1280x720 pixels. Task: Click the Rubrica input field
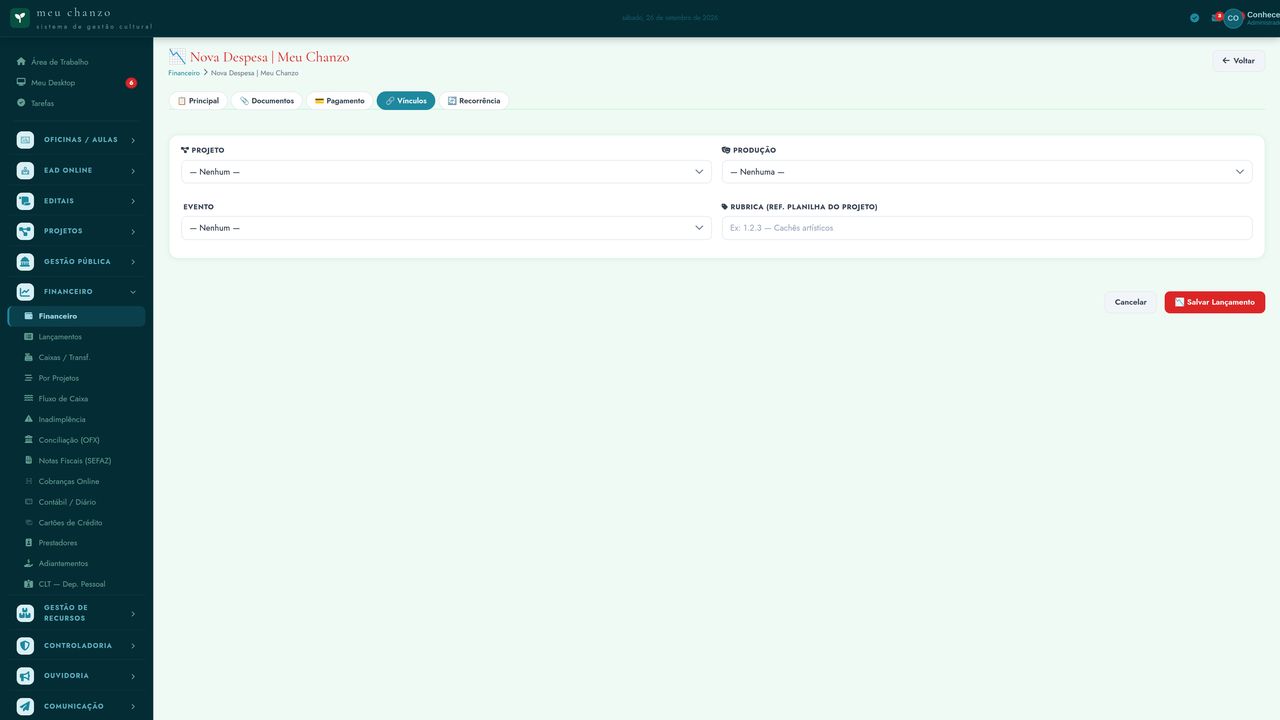click(x=987, y=228)
